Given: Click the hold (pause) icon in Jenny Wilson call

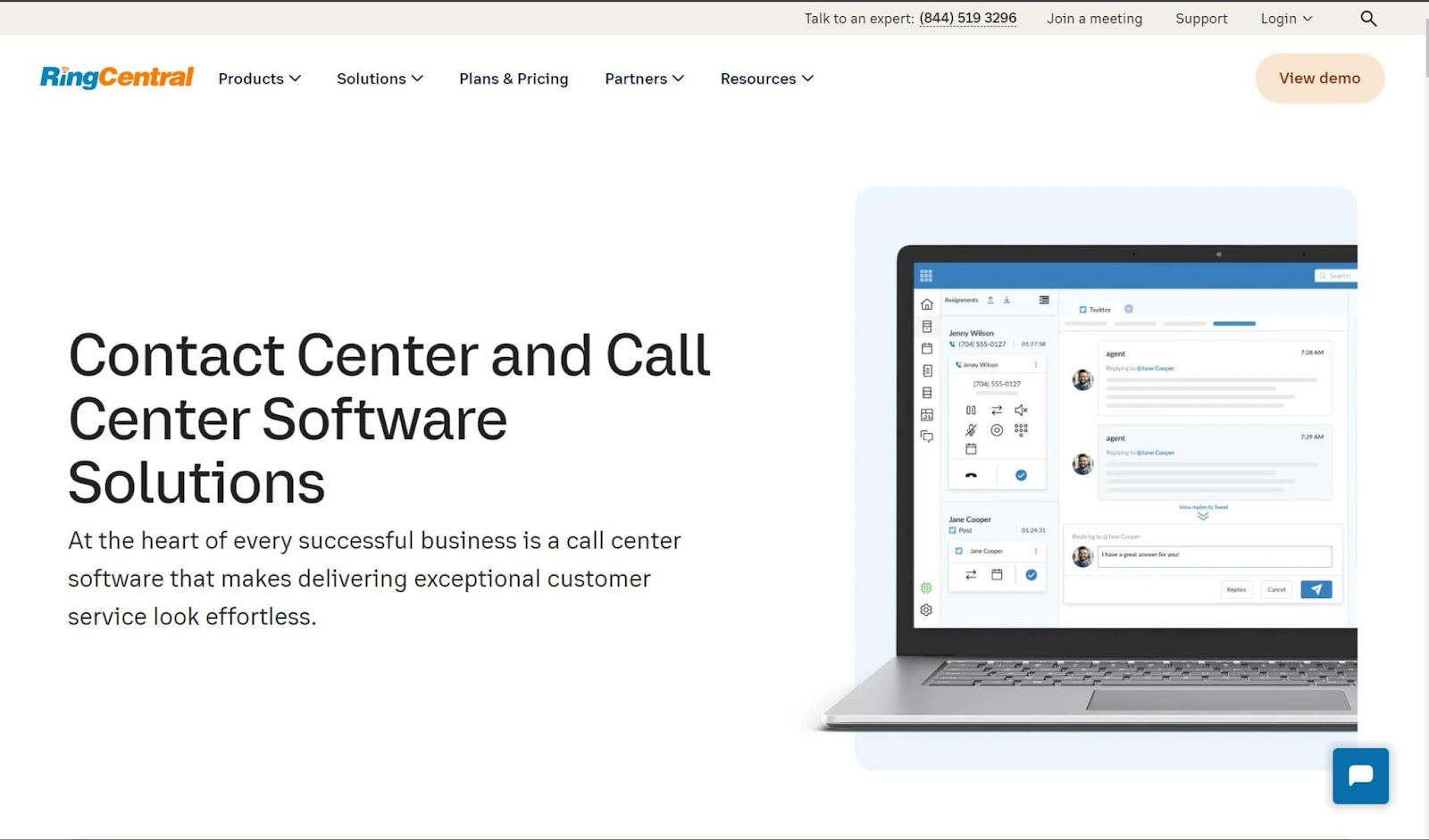Looking at the screenshot, I should click(x=971, y=411).
